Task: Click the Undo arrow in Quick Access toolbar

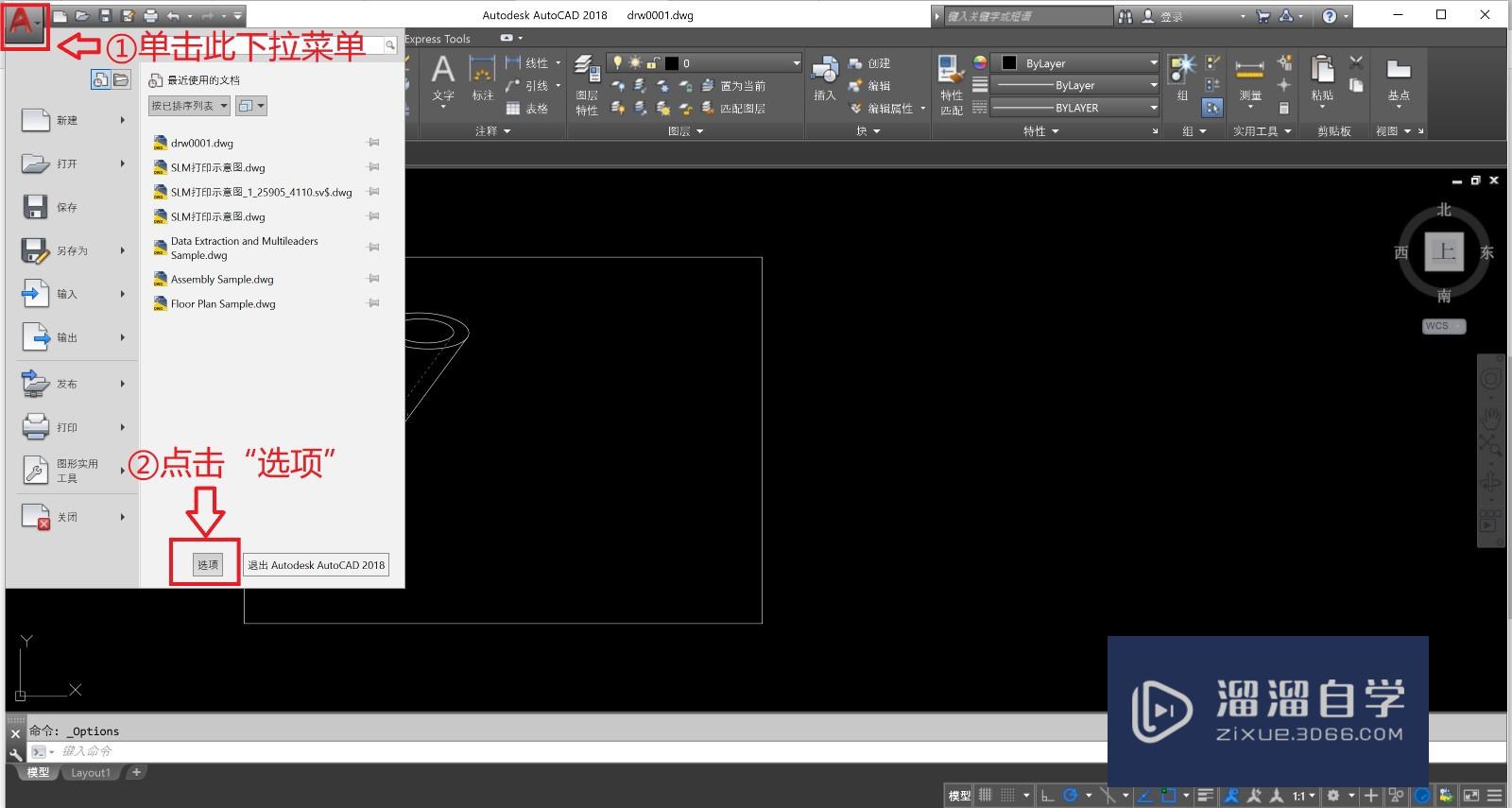Action: coord(173,16)
